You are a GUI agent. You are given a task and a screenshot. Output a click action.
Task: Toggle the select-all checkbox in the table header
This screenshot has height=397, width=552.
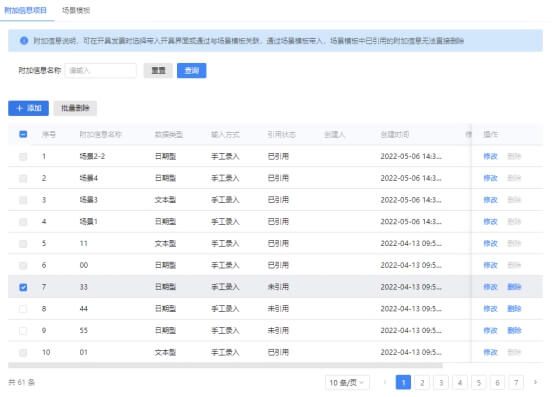[23, 134]
